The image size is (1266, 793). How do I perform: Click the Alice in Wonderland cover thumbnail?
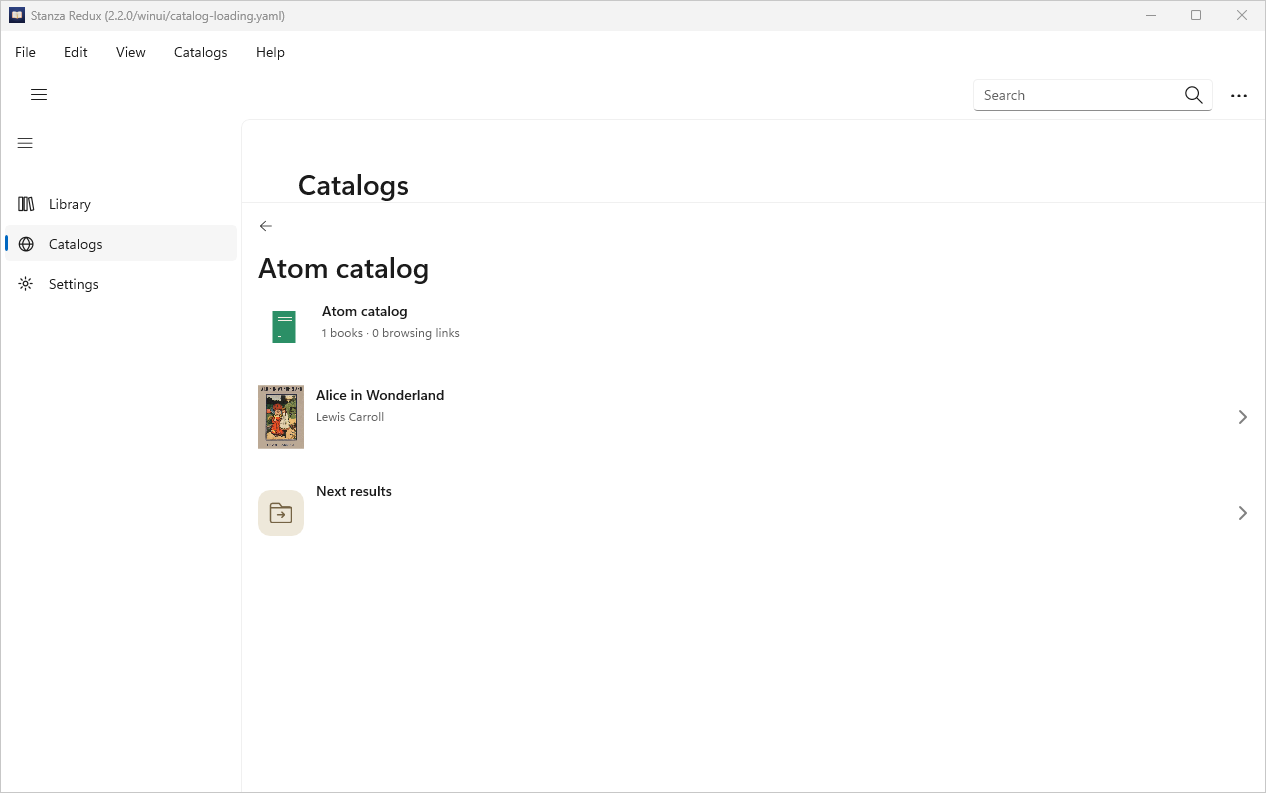[281, 417]
